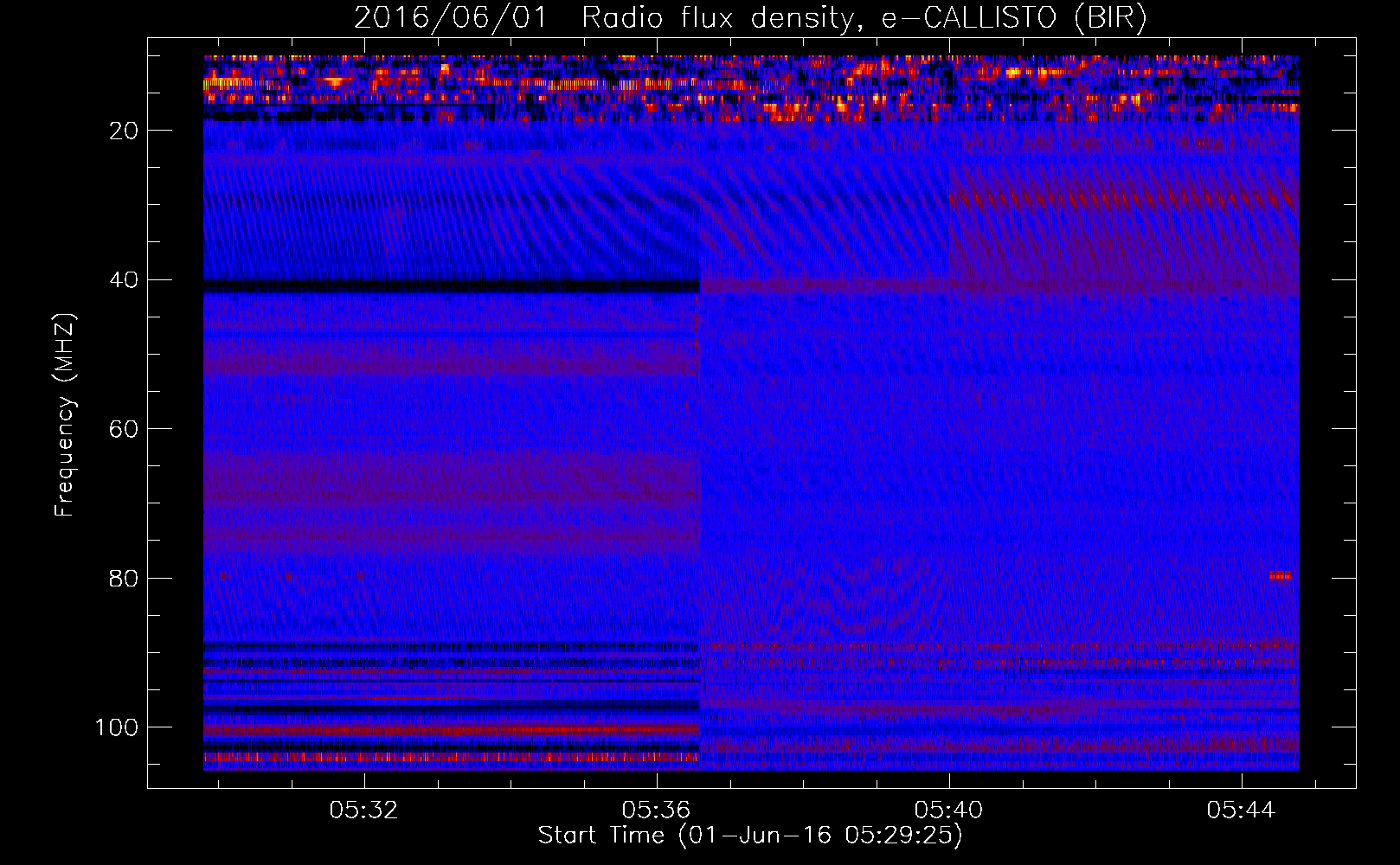
Task: Click the y-axis label 'Frequency (MHZ)'
Action: 64,414
